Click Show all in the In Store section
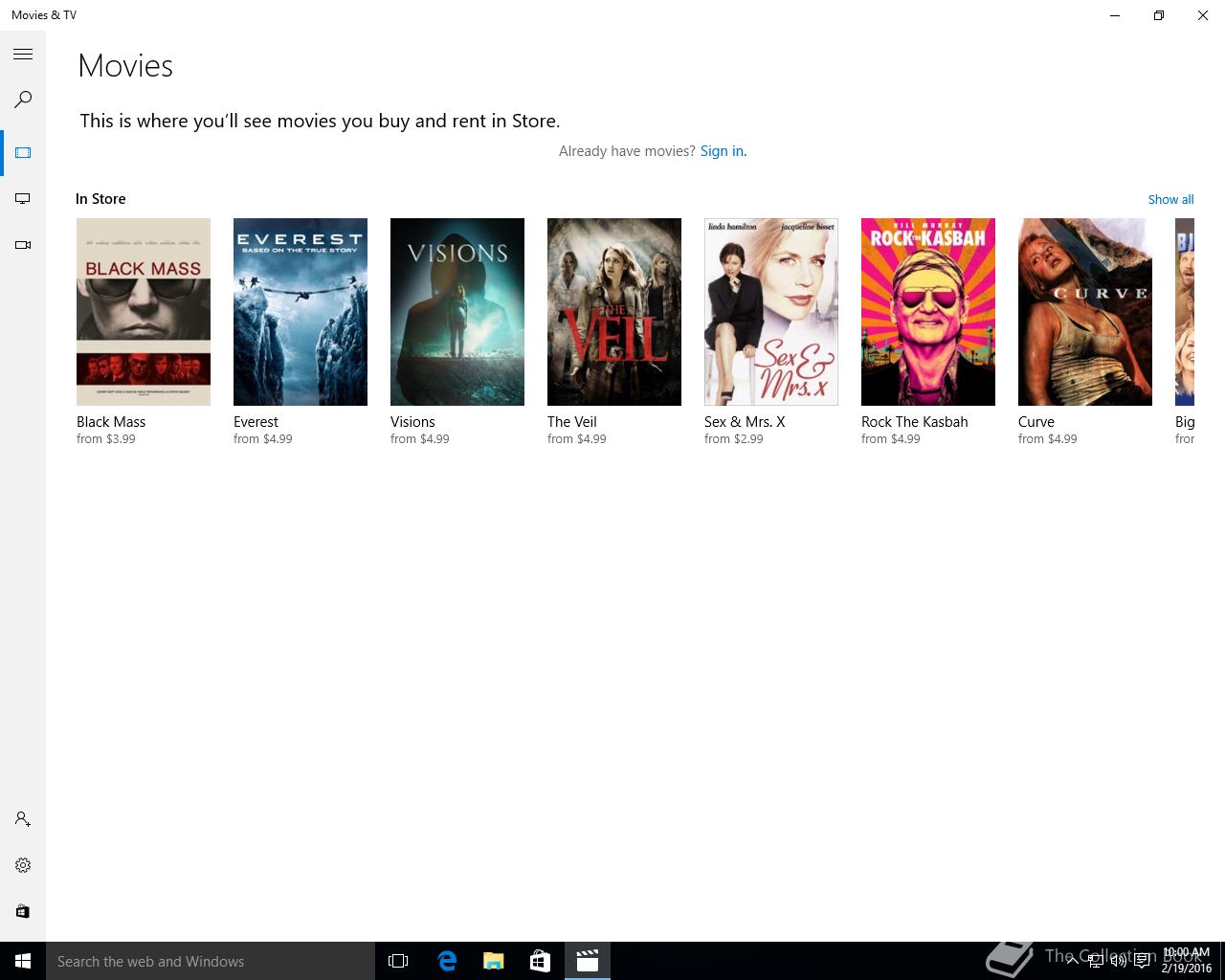 pos(1170,199)
